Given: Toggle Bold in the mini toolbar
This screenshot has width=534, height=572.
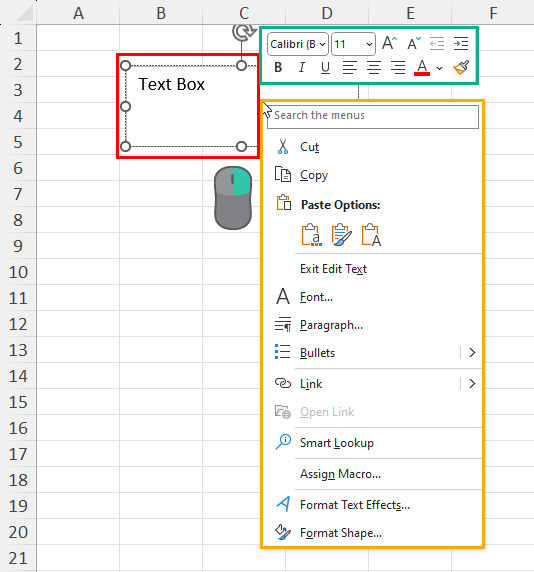Looking at the screenshot, I should click(278, 67).
